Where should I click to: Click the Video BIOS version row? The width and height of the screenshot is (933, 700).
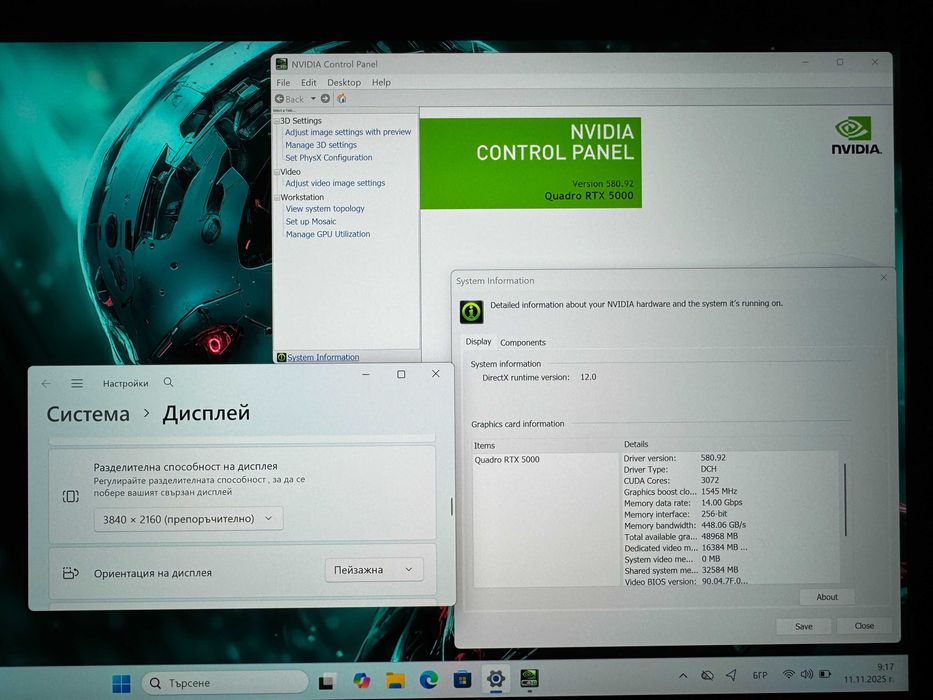[x=685, y=581]
